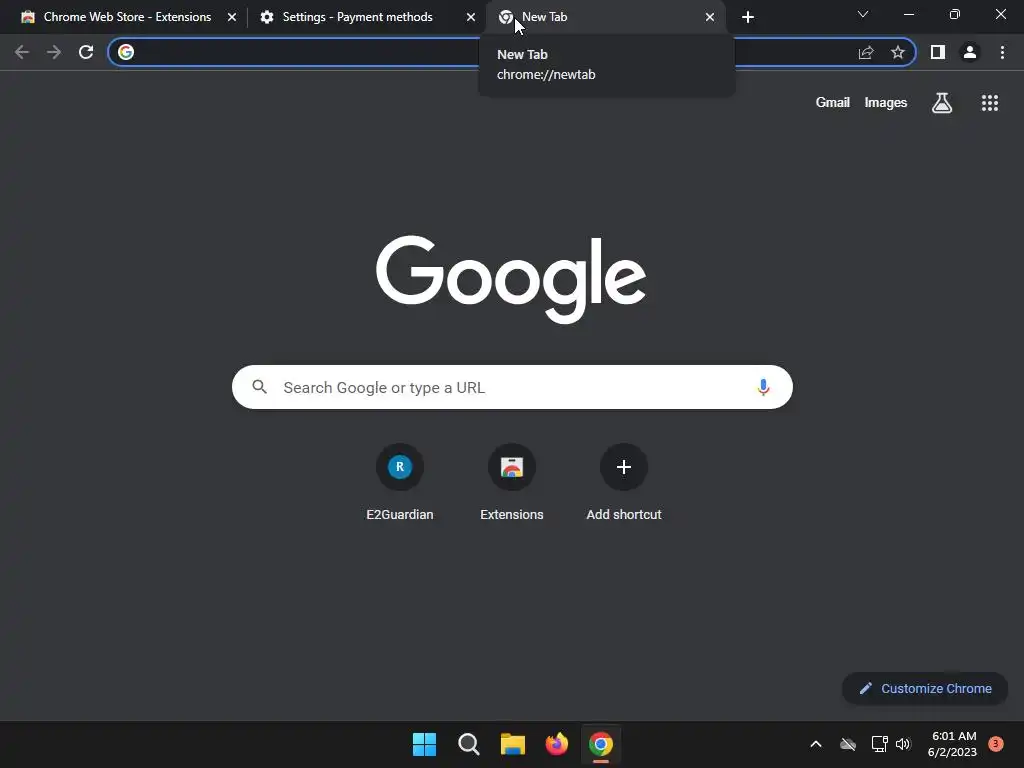Viewport: 1024px width, 768px height.
Task: Bookmark this tab with the star icon
Action: click(898, 52)
